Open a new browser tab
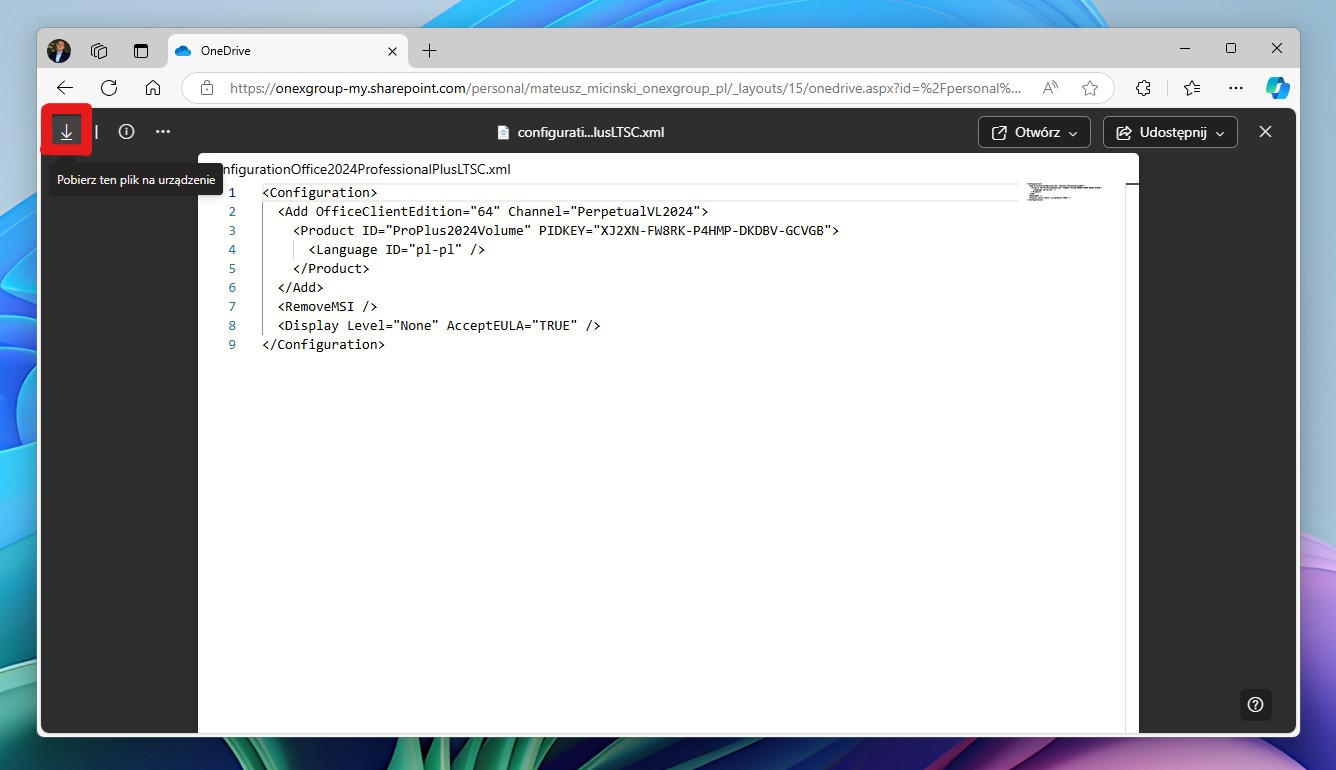Viewport: 1336px width, 770px height. [430, 51]
